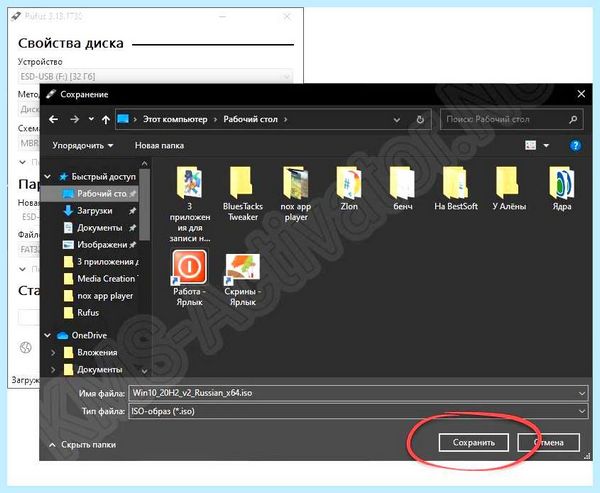
Task: Select 'бенч' folder icon
Action: click(402, 183)
